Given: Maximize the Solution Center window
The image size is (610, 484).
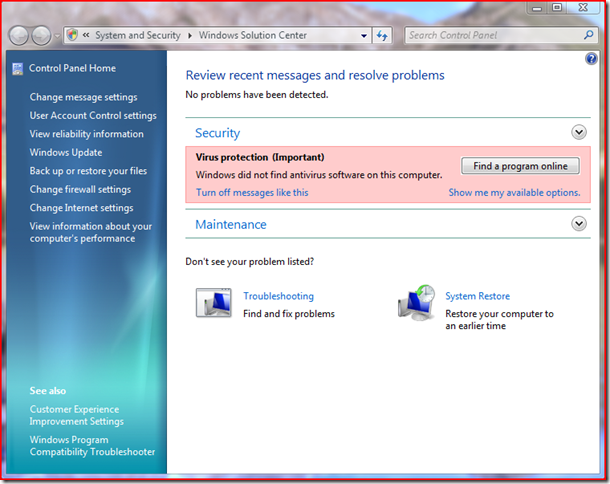Looking at the screenshot, I should (557, 8).
